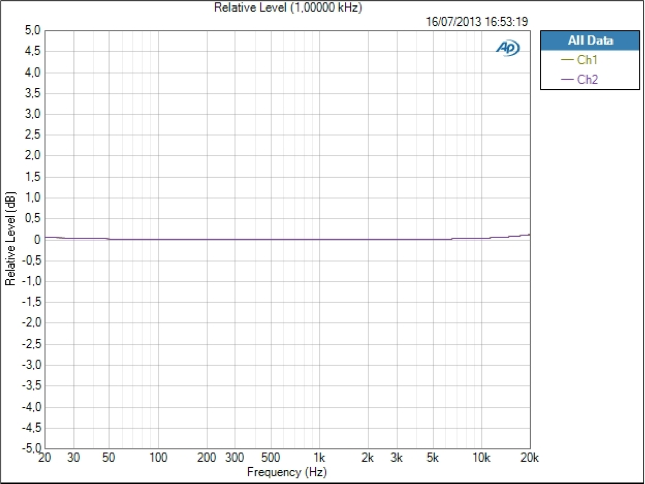645x484 pixels.
Task: Click the Ch1 olive line swatch
Action: point(567,60)
